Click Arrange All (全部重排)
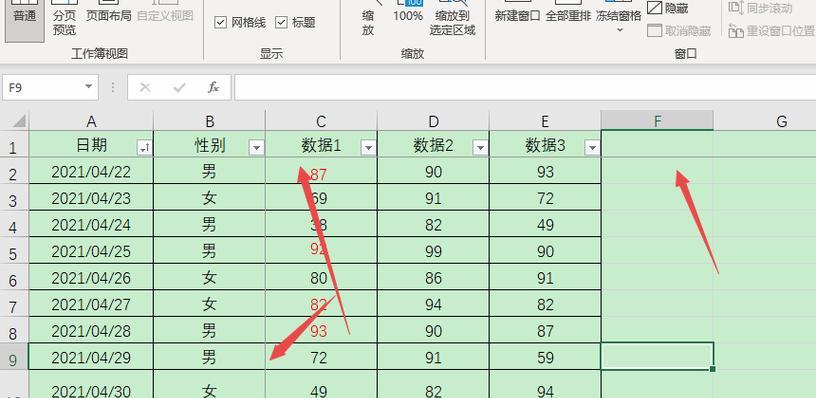The height and width of the screenshot is (398, 816). pyautogui.click(x=568, y=16)
